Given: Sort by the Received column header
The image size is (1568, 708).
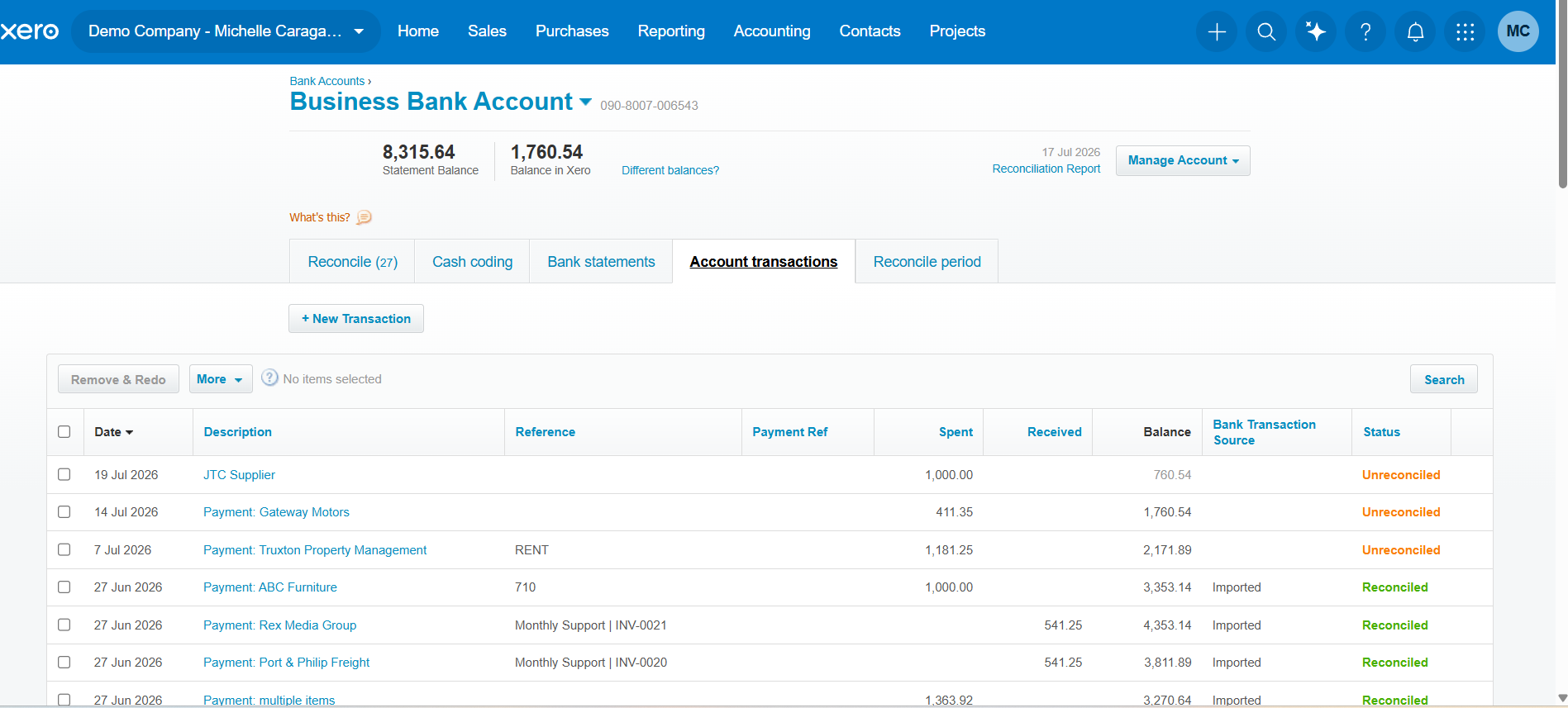Looking at the screenshot, I should click(x=1055, y=432).
